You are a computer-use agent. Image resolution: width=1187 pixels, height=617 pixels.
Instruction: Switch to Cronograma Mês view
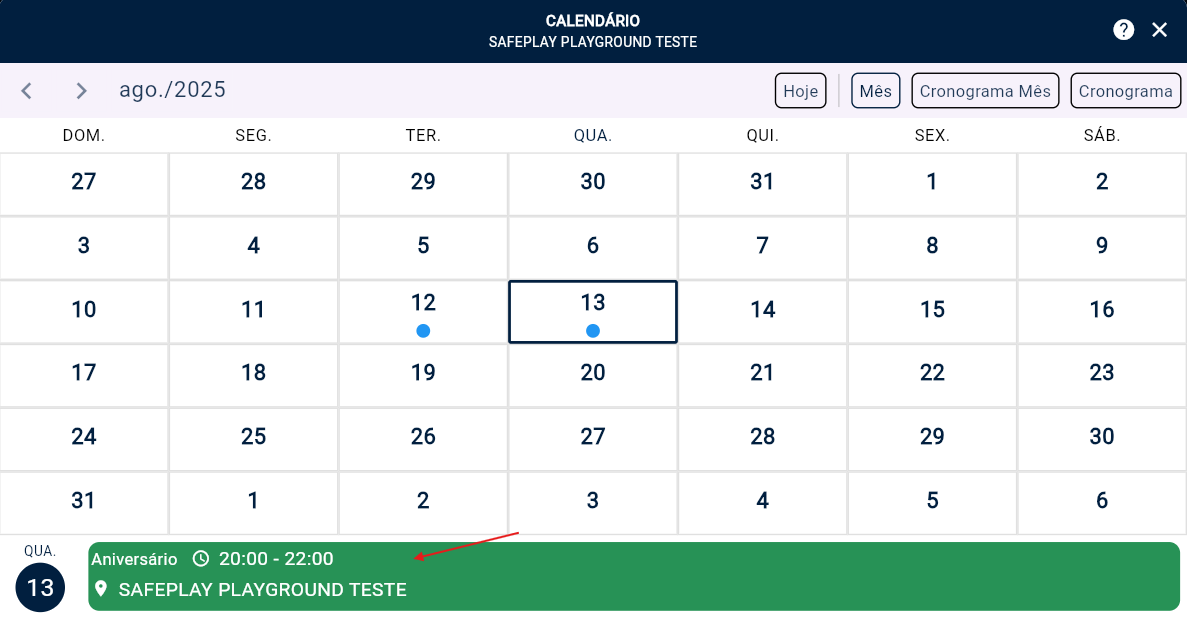985,91
